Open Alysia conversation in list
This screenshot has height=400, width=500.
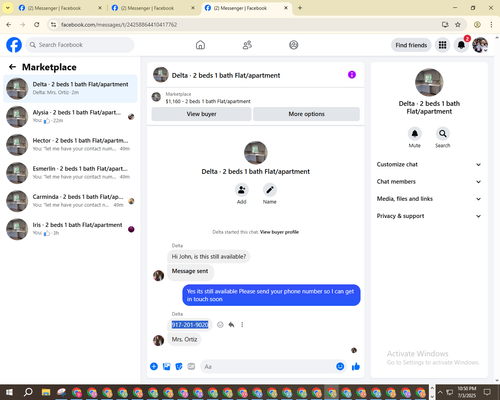[x=70, y=117]
